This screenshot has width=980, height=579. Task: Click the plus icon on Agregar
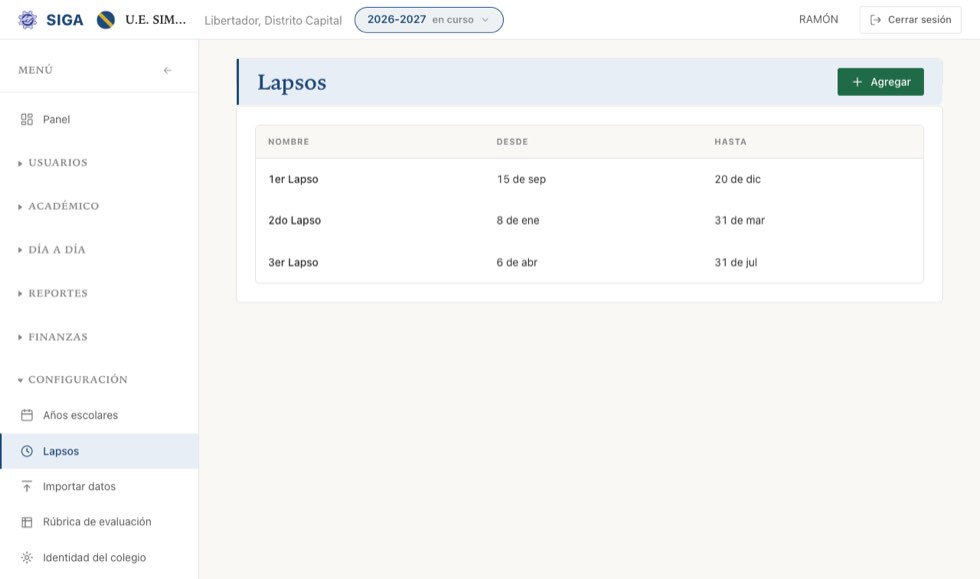pyautogui.click(x=858, y=82)
